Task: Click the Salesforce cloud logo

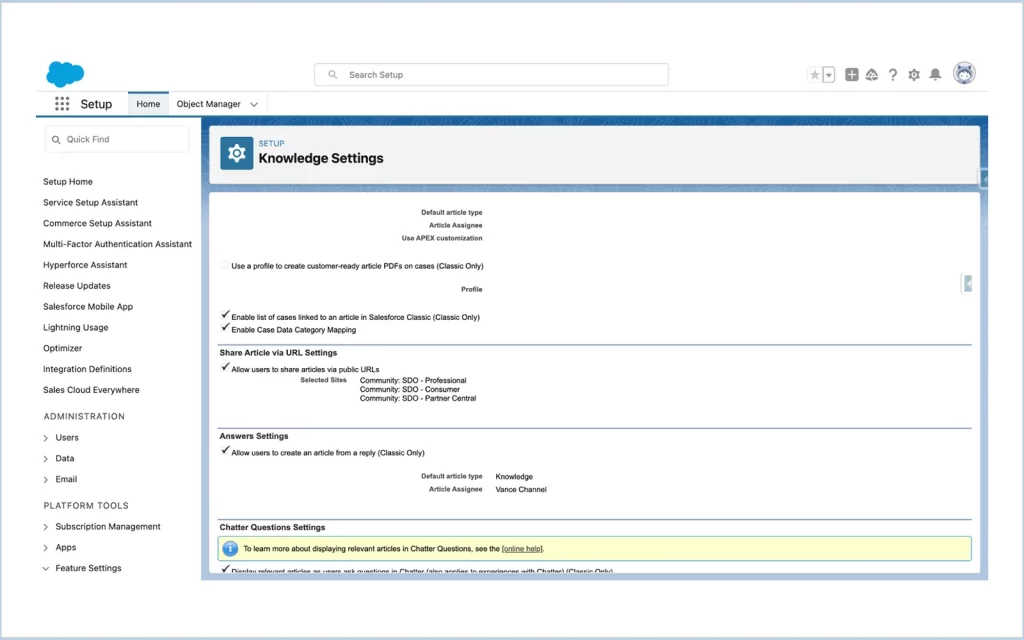Action: tap(65, 74)
